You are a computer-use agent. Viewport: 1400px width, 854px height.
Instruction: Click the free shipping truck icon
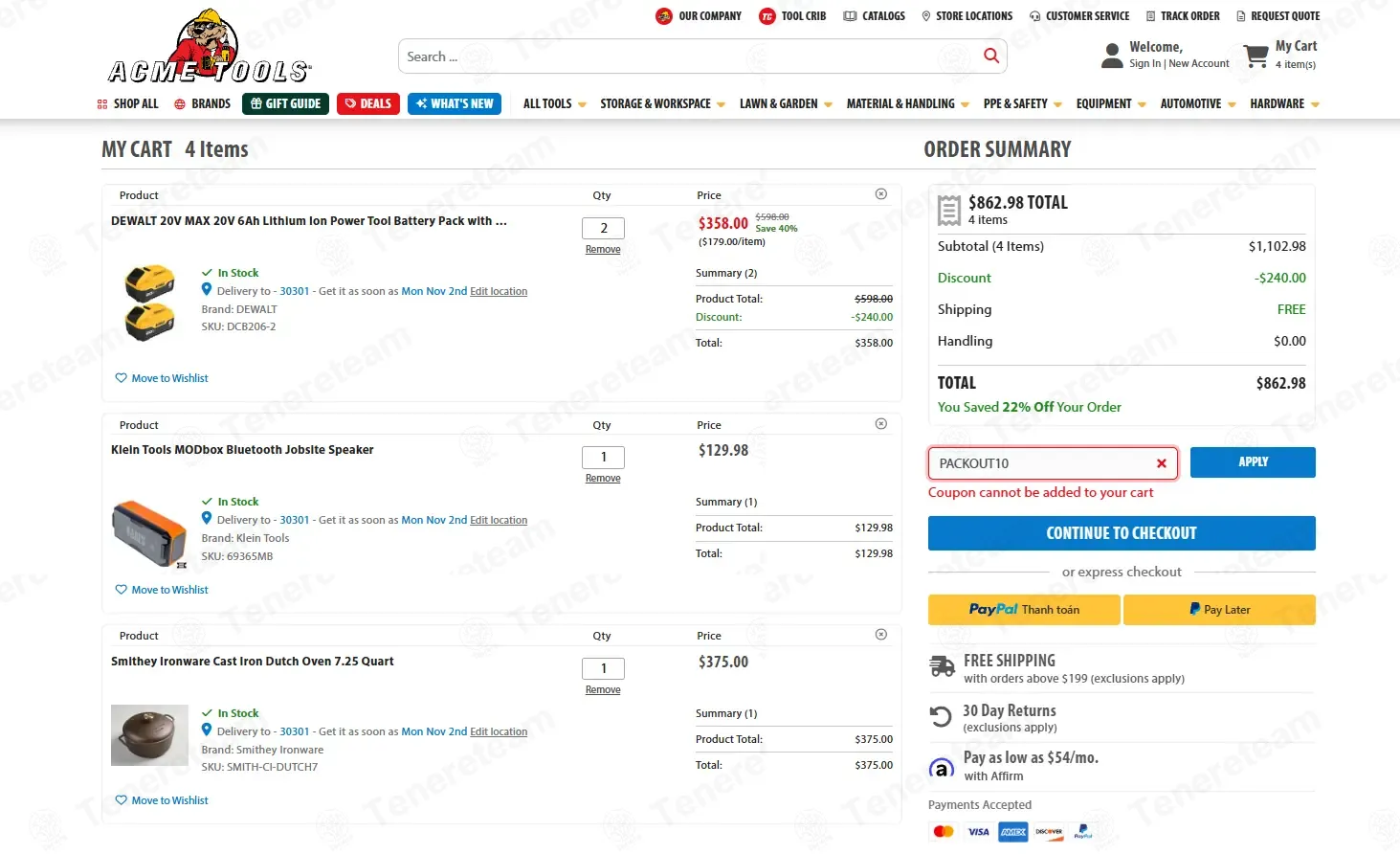click(x=943, y=666)
